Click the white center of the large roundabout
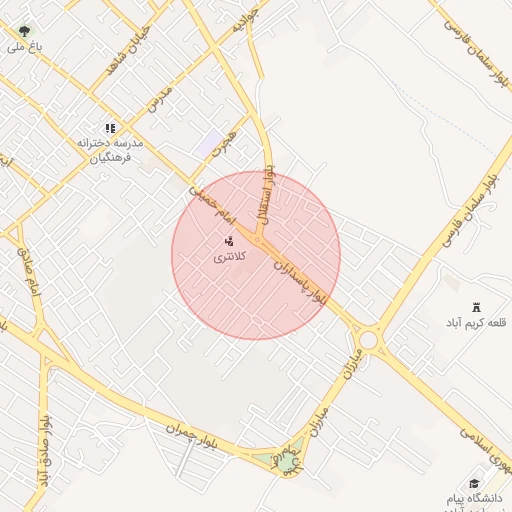The height and width of the screenshot is (512, 512). [368, 340]
